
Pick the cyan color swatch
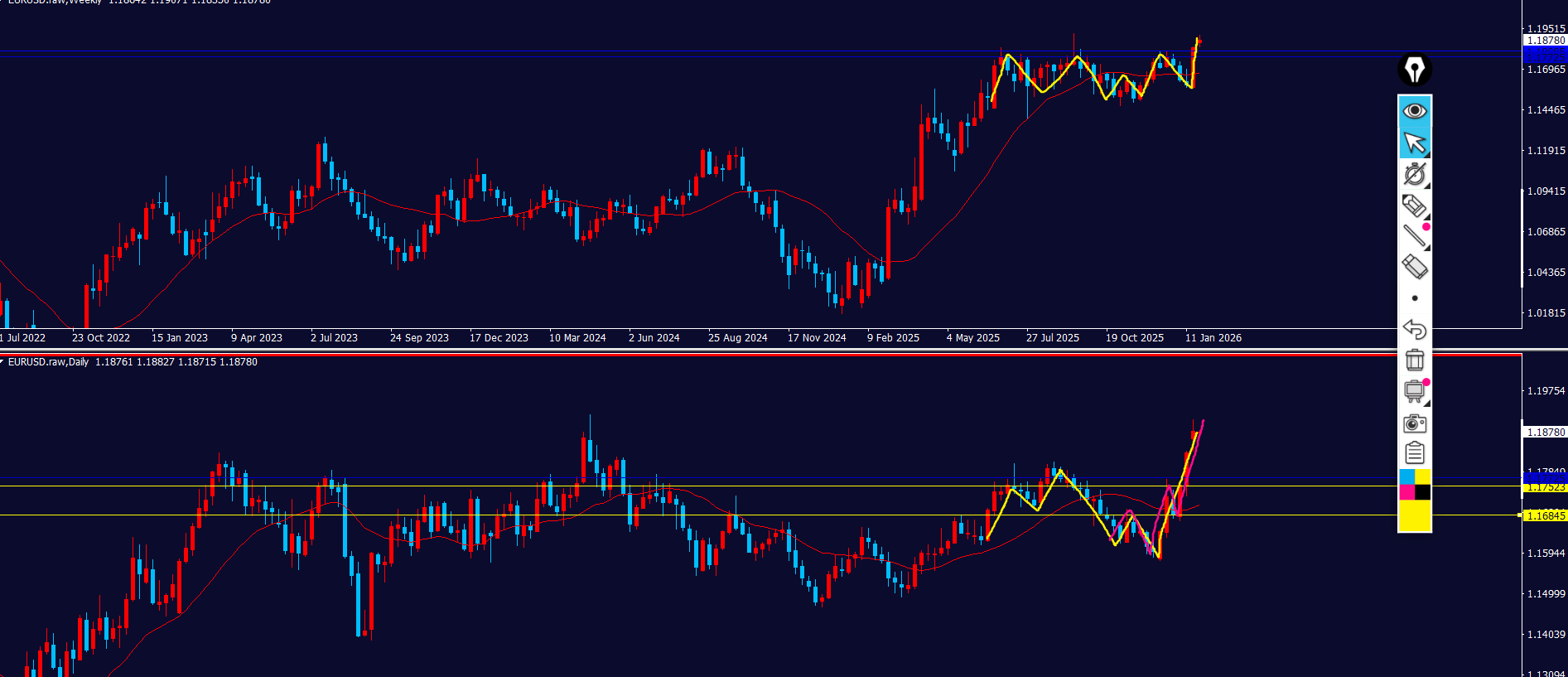pos(1406,476)
